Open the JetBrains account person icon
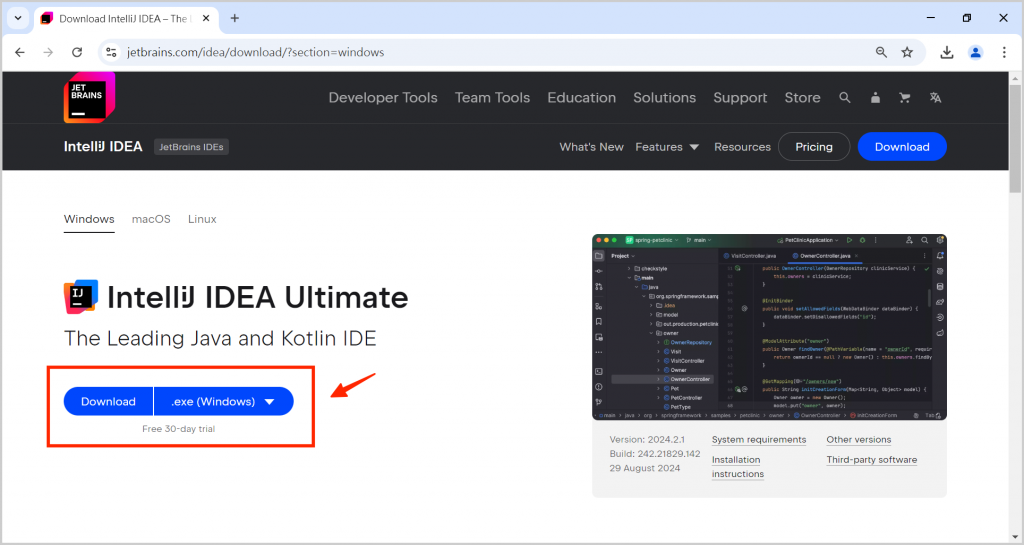The image size is (1024, 545). click(875, 98)
